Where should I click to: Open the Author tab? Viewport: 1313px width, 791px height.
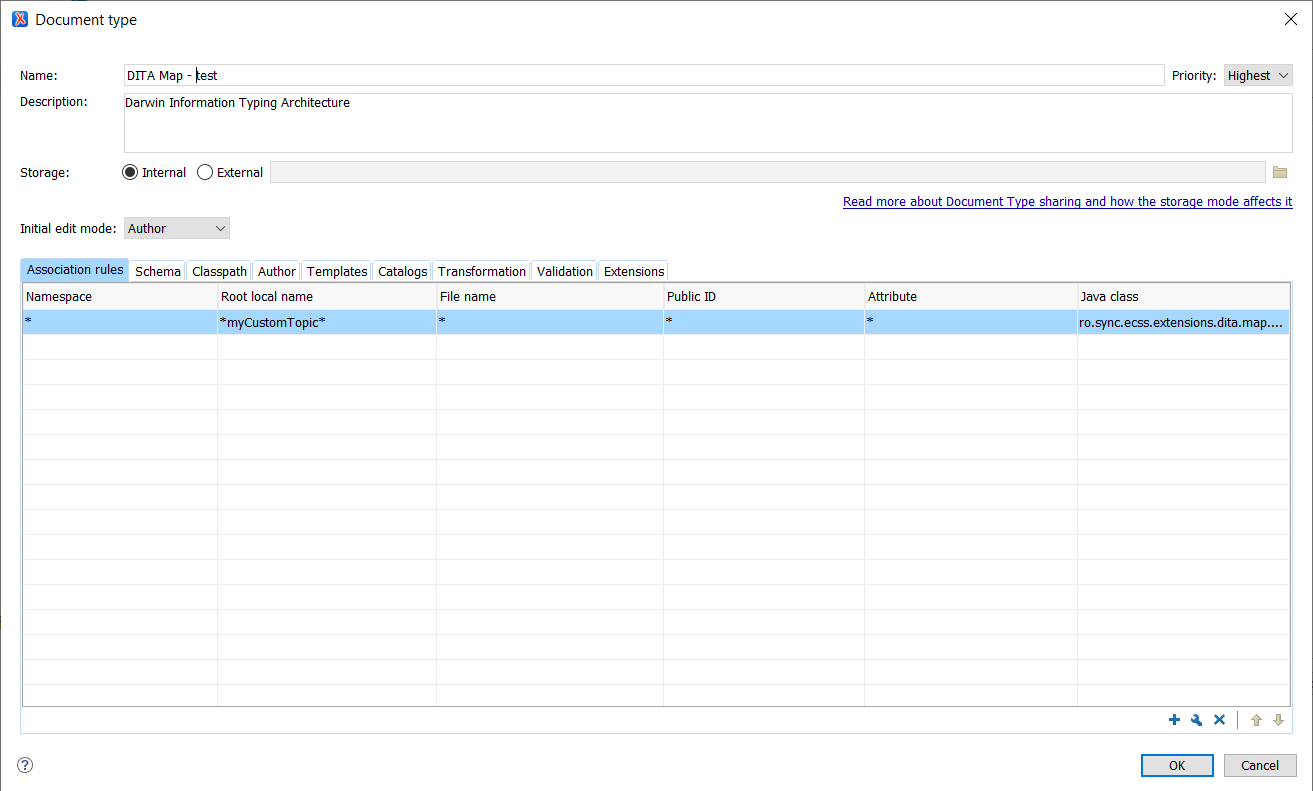click(277, 271)
